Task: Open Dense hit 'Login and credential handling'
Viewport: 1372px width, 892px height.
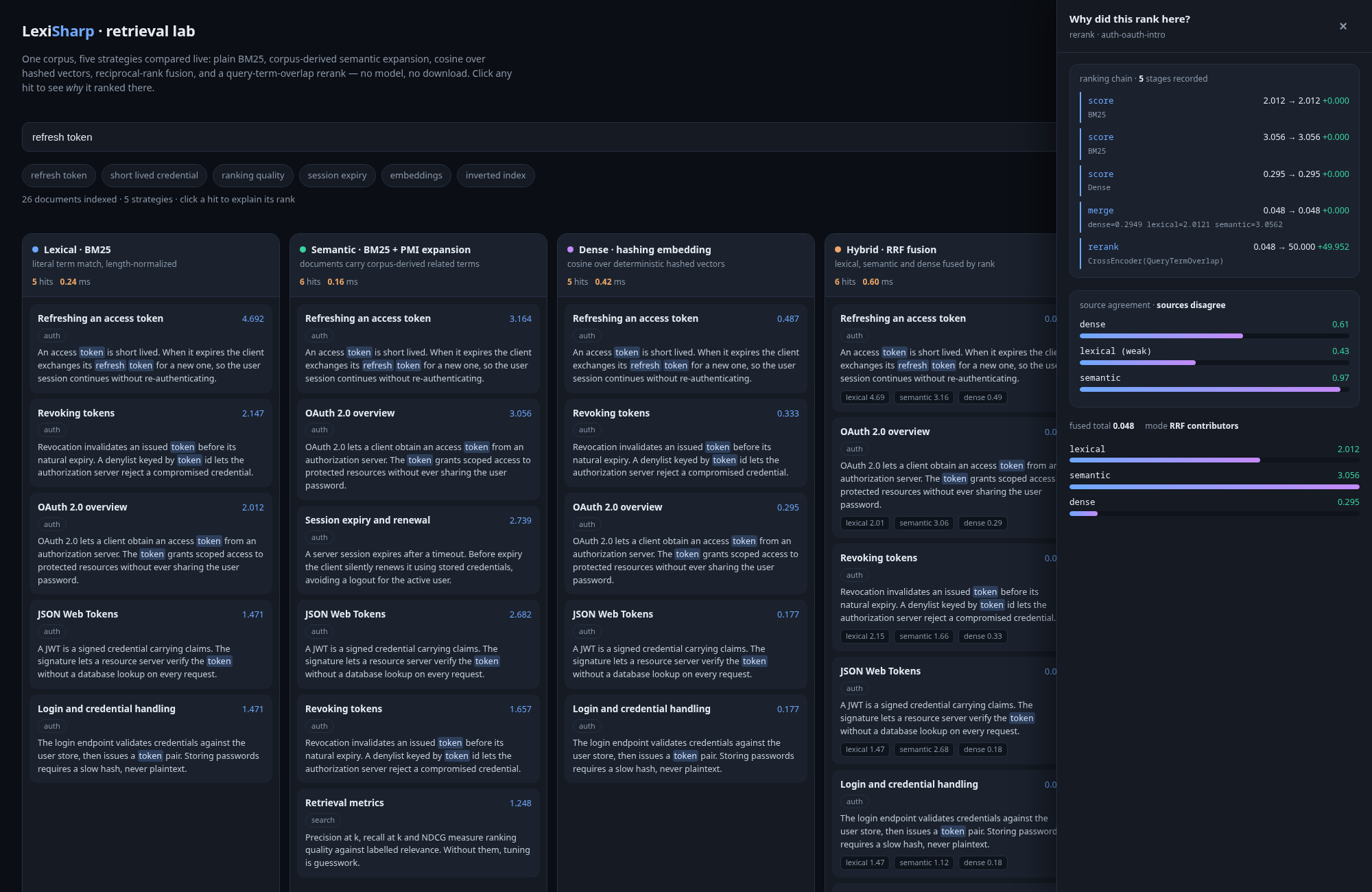Action: click(686, 738)
